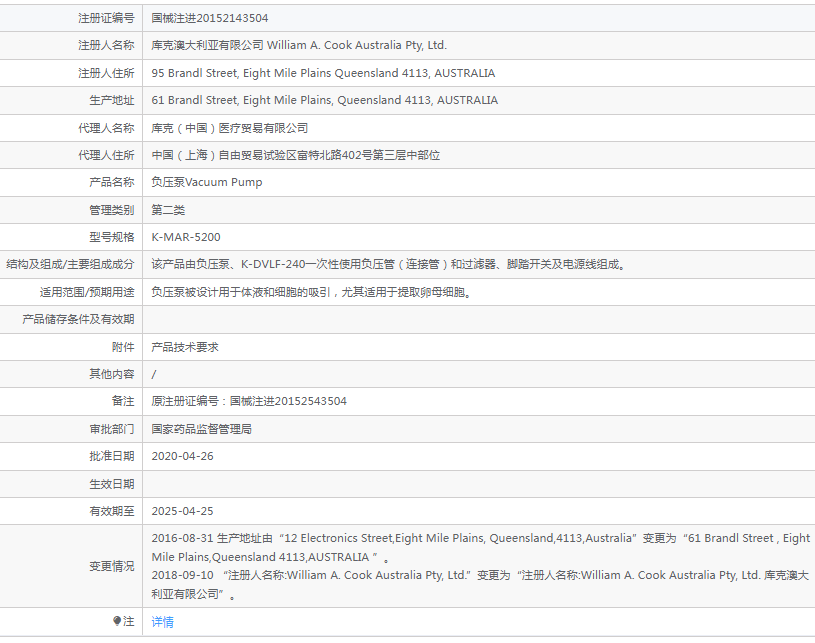Click the 生产地址 label

point(112,100)
